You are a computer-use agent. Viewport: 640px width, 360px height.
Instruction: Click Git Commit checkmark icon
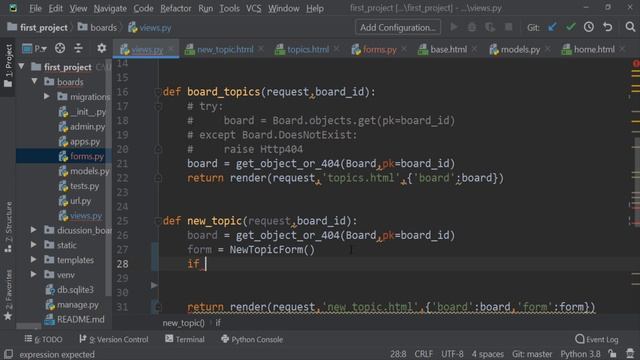pos(571,27)
